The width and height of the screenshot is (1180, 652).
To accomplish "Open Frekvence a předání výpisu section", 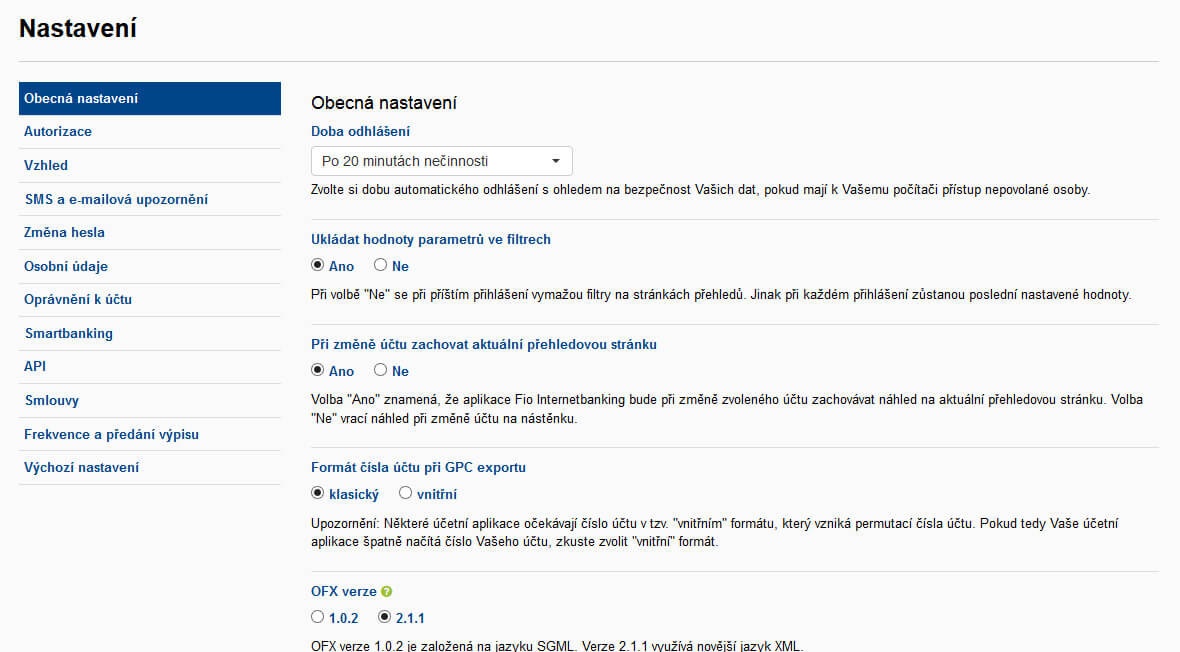I will click(111, 434).
